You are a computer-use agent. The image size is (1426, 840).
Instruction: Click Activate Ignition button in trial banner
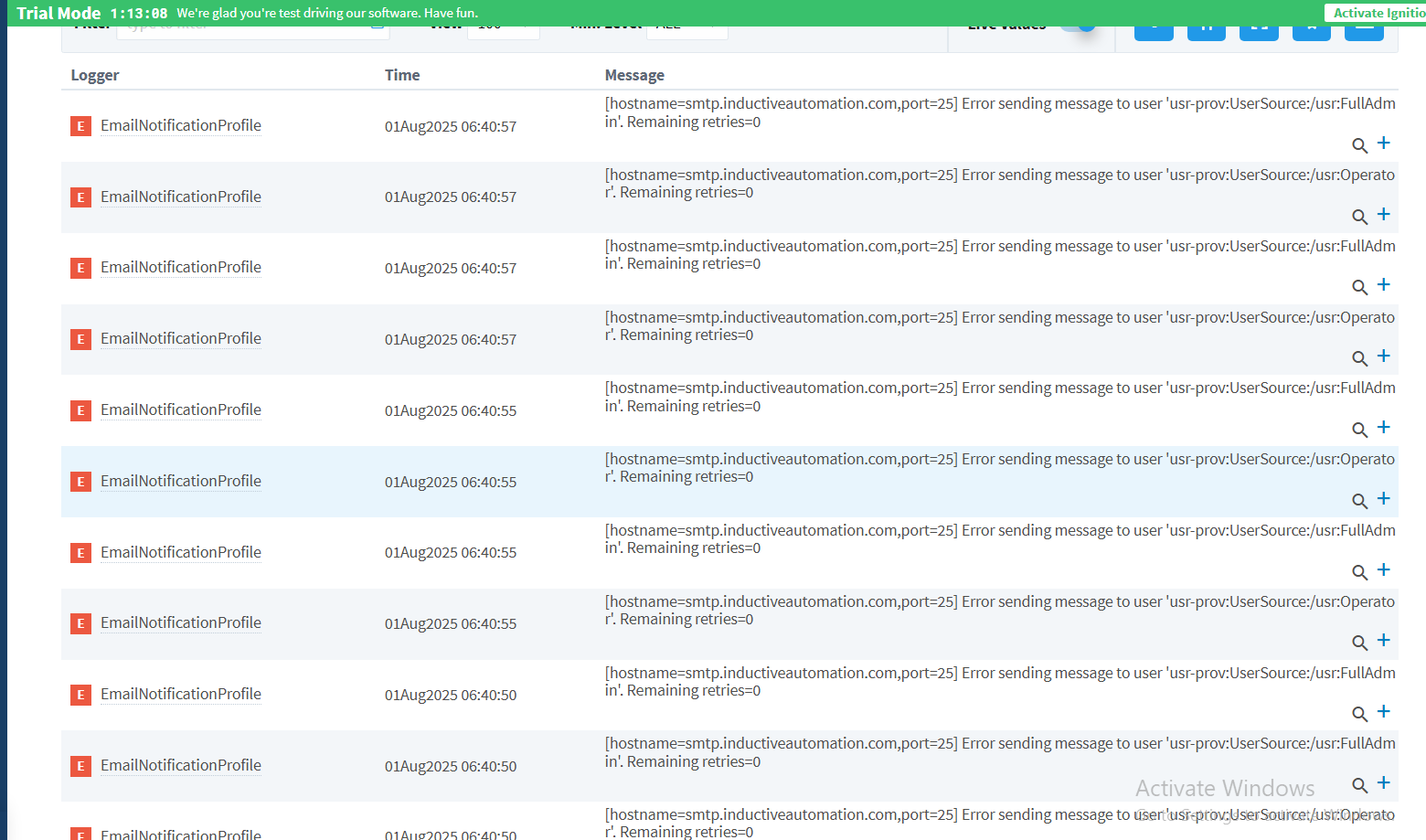click(1377, 13)
